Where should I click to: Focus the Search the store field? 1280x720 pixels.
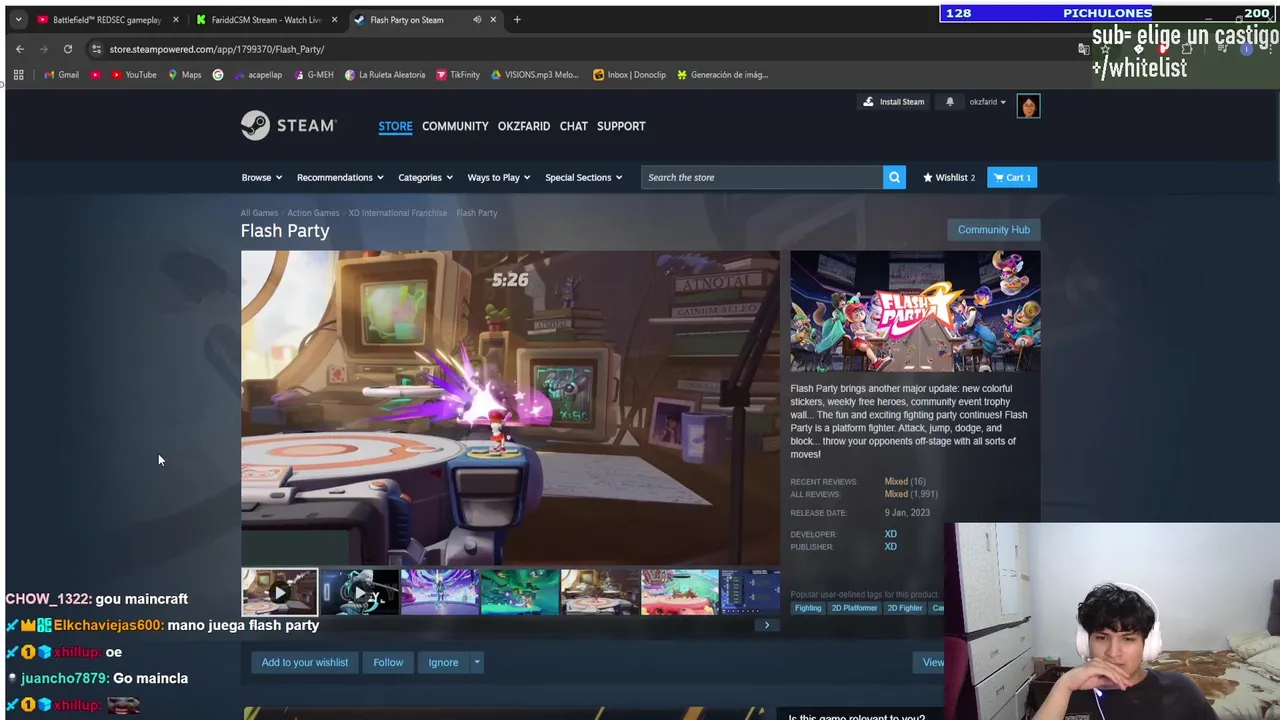coord(762,177)
